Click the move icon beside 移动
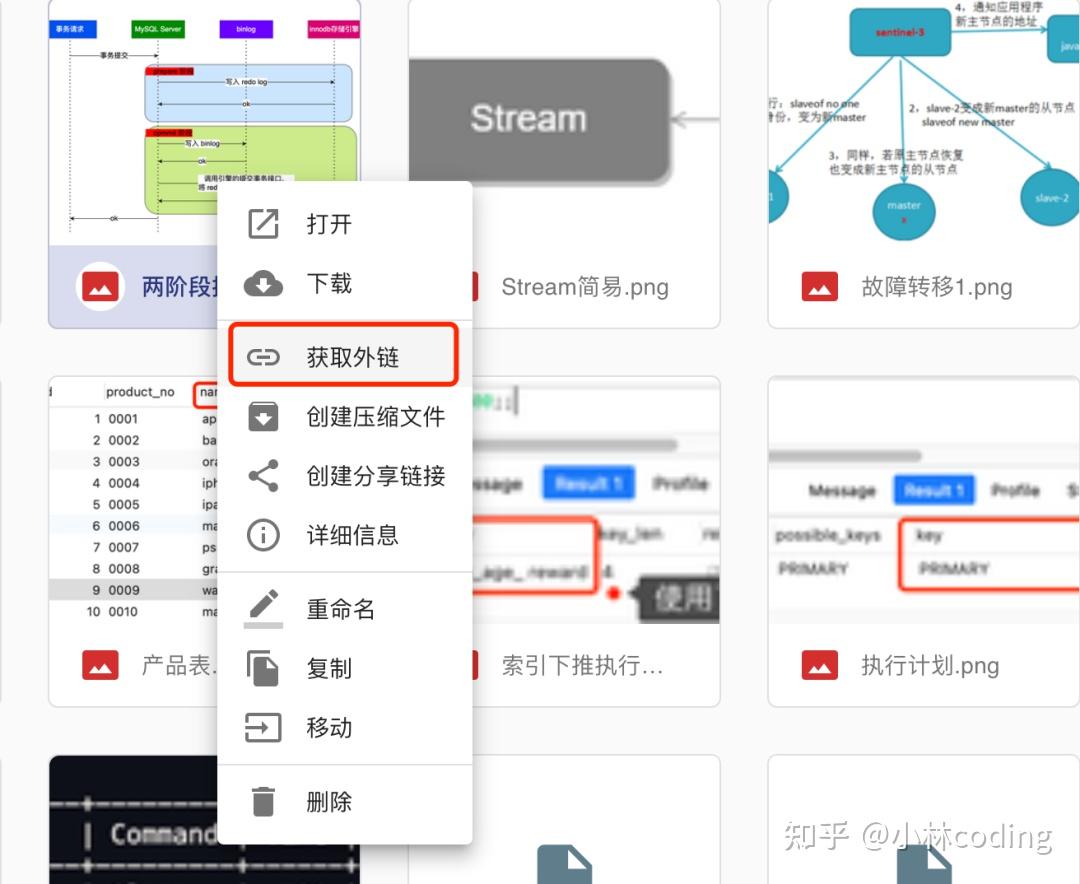The height and width of the screenshot is (884, 1080). pyautogui.click(x=262, y=728)
